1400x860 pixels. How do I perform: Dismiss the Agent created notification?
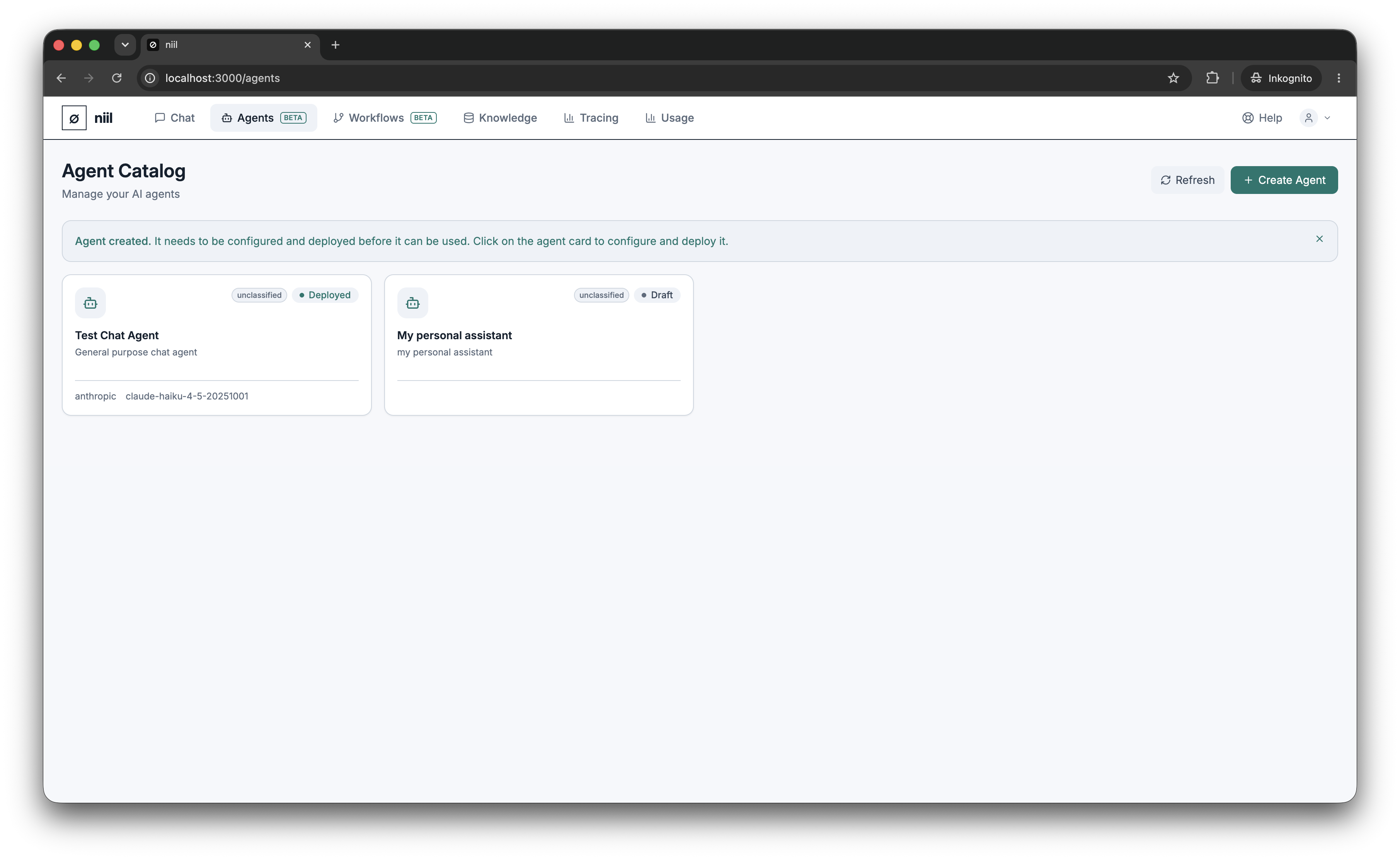pyautogui.click(x=1319, y=239)
